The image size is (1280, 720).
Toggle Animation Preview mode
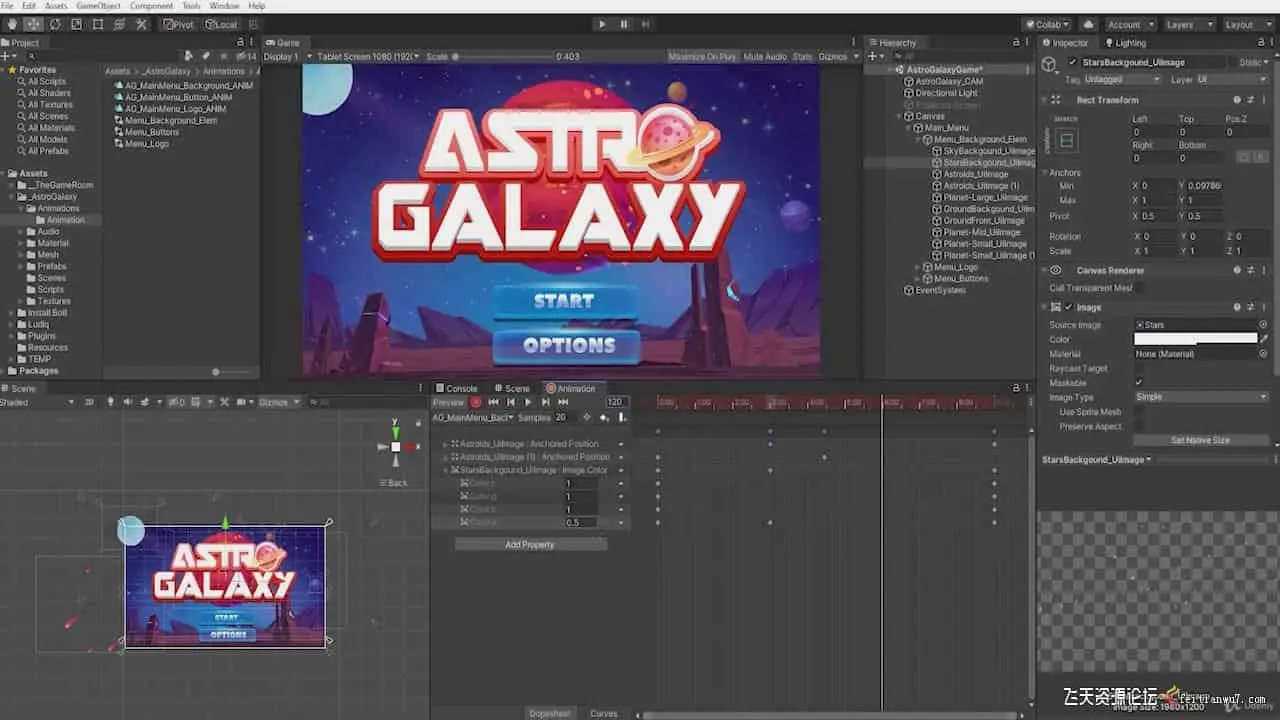pyautogui.click(x=449, y=402)
